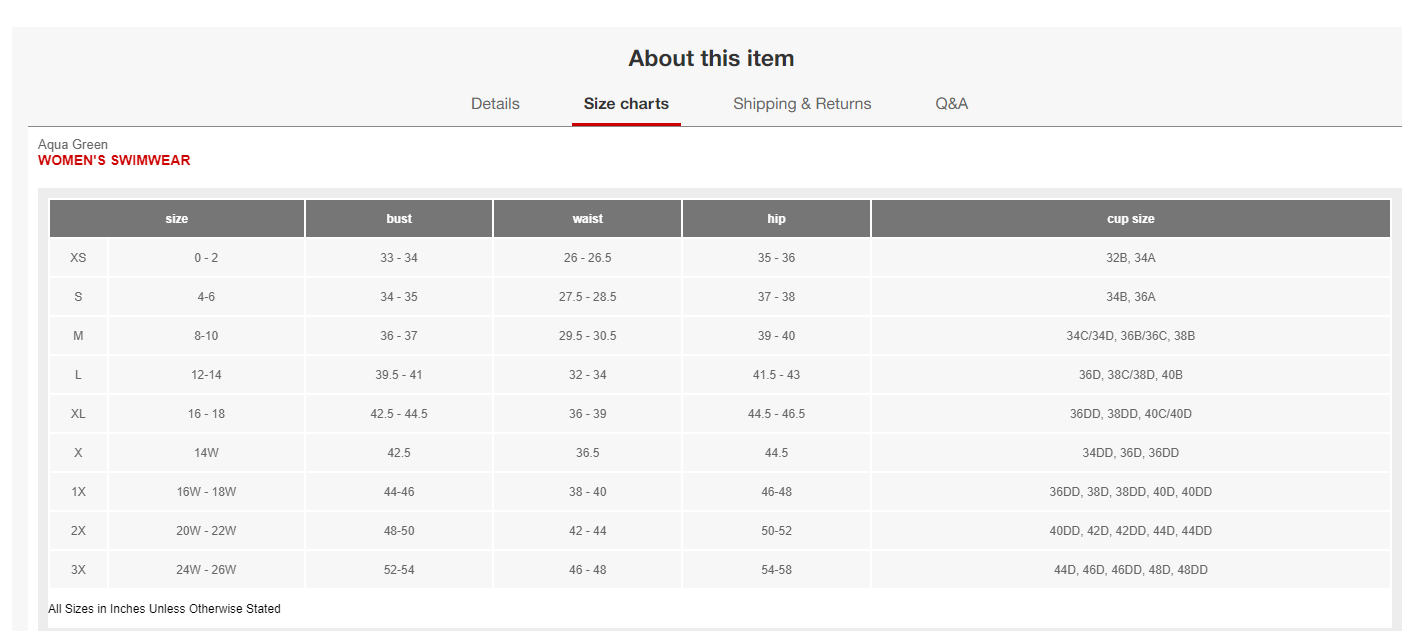
Task: Click waist value '29.5 - 30.5'
Action: point(588,336)
